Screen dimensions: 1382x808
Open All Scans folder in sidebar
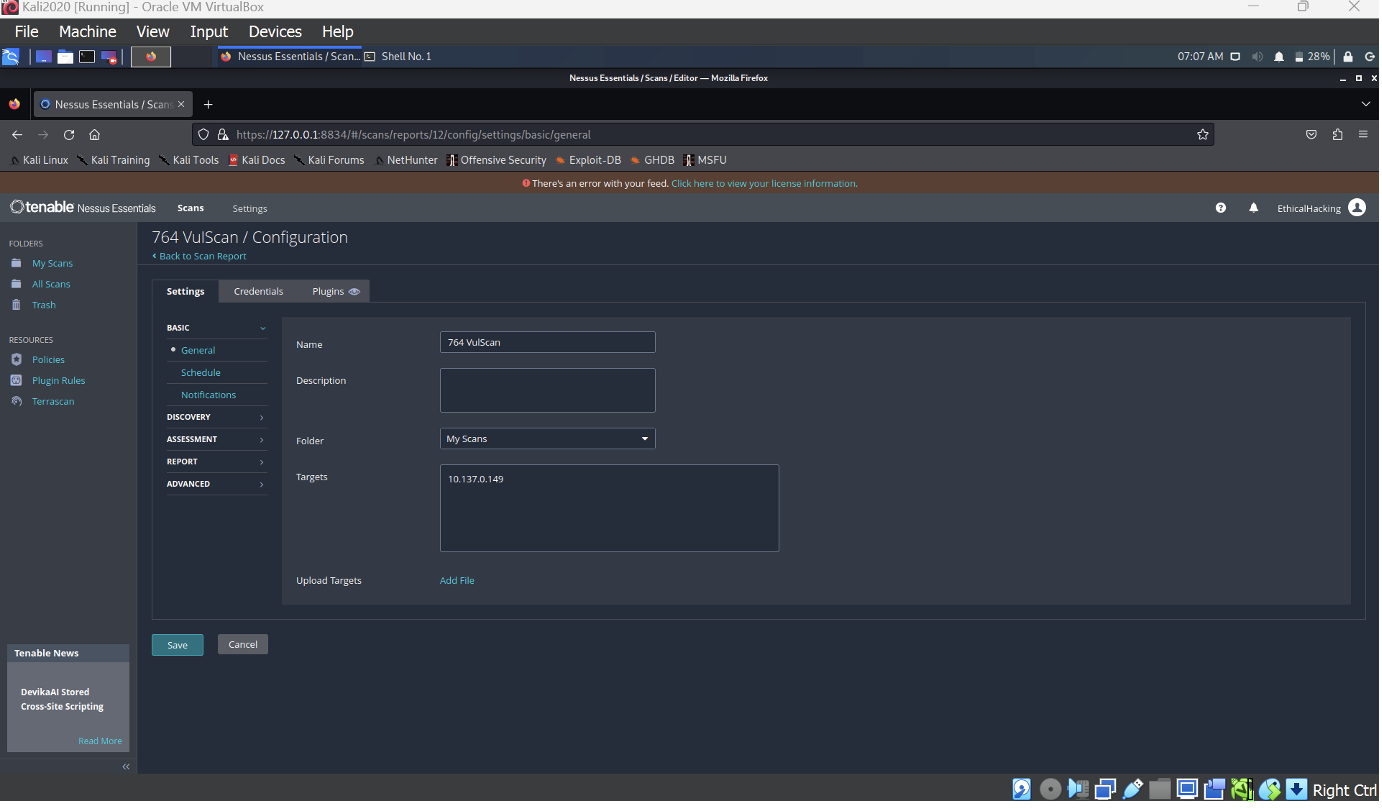(51, 285)
